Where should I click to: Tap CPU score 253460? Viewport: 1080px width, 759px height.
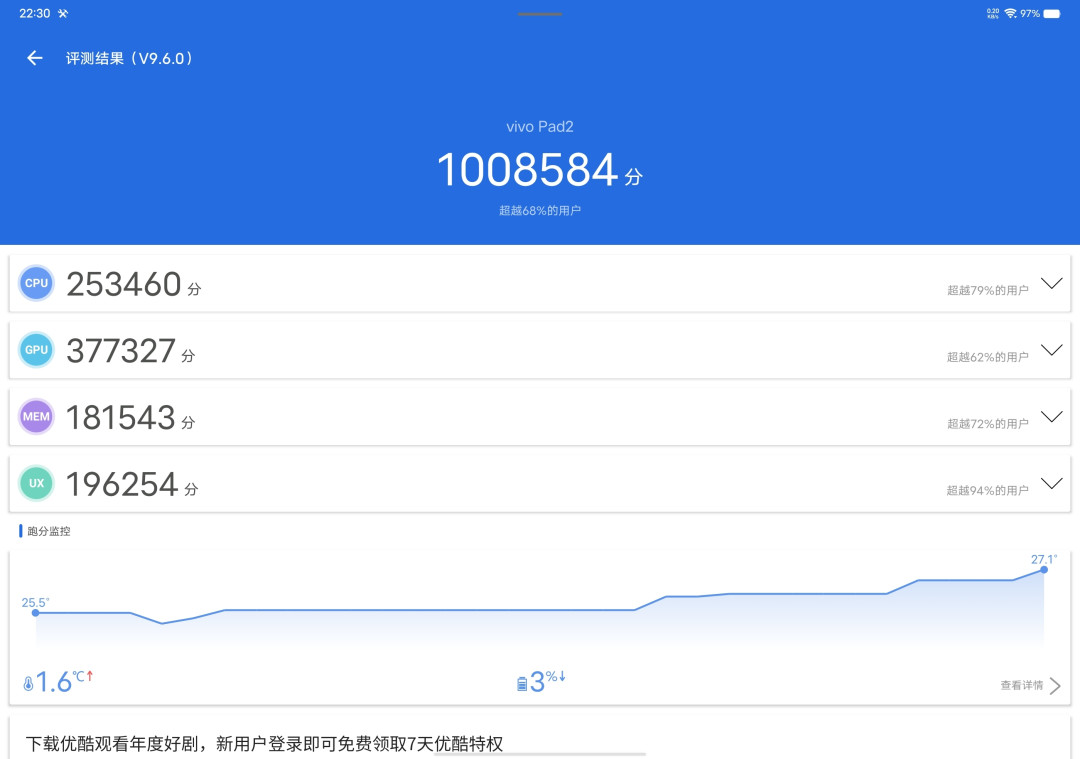124,284
